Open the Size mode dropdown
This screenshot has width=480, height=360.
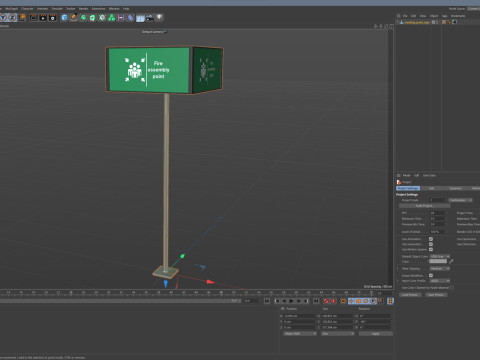coord(338,333)
